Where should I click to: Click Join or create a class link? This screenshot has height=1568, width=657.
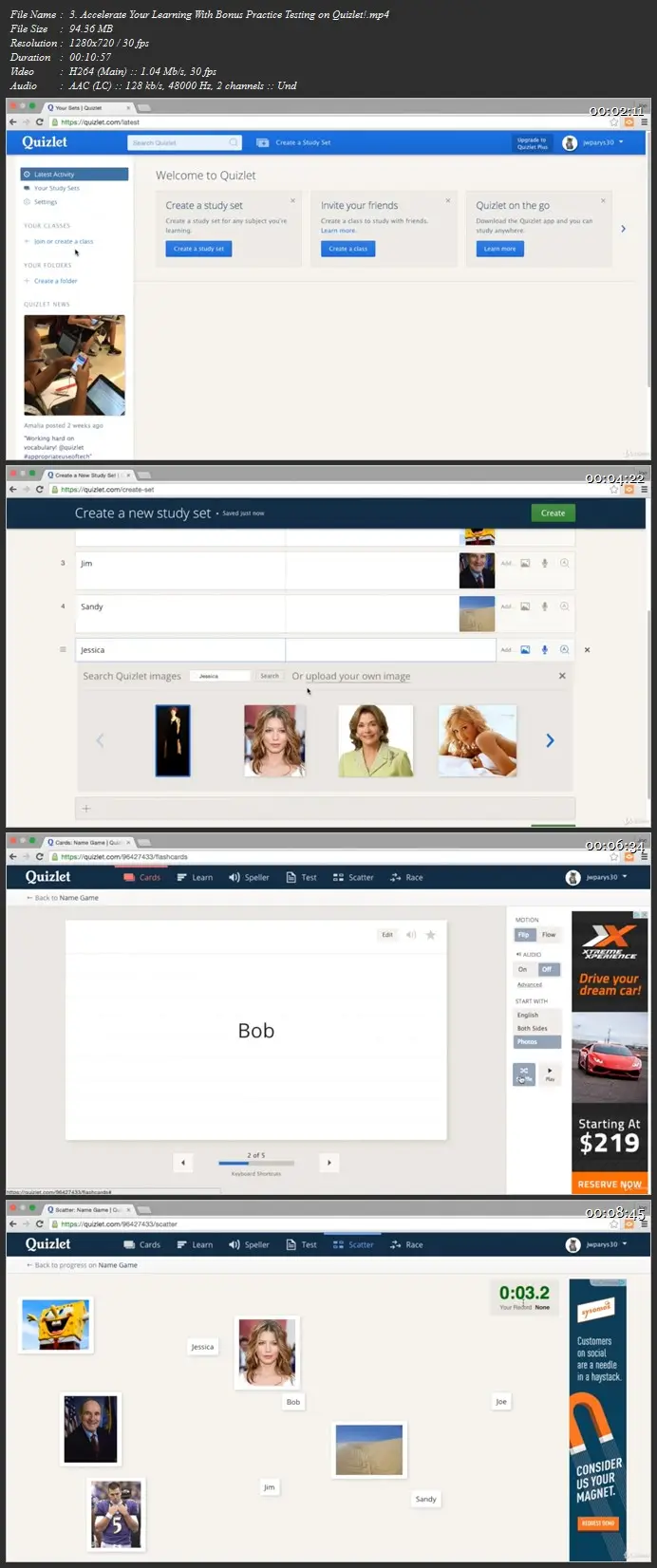(63, 241)
